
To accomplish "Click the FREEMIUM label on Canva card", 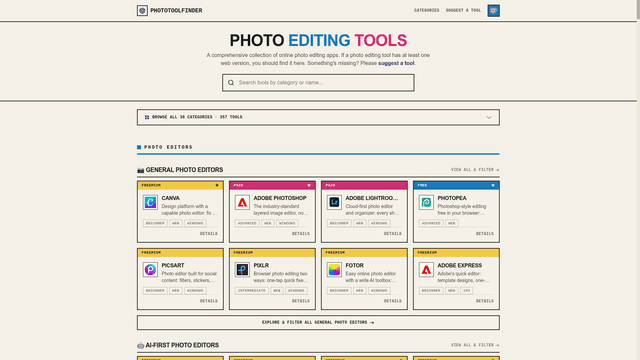I will click(x=151, y=185).
